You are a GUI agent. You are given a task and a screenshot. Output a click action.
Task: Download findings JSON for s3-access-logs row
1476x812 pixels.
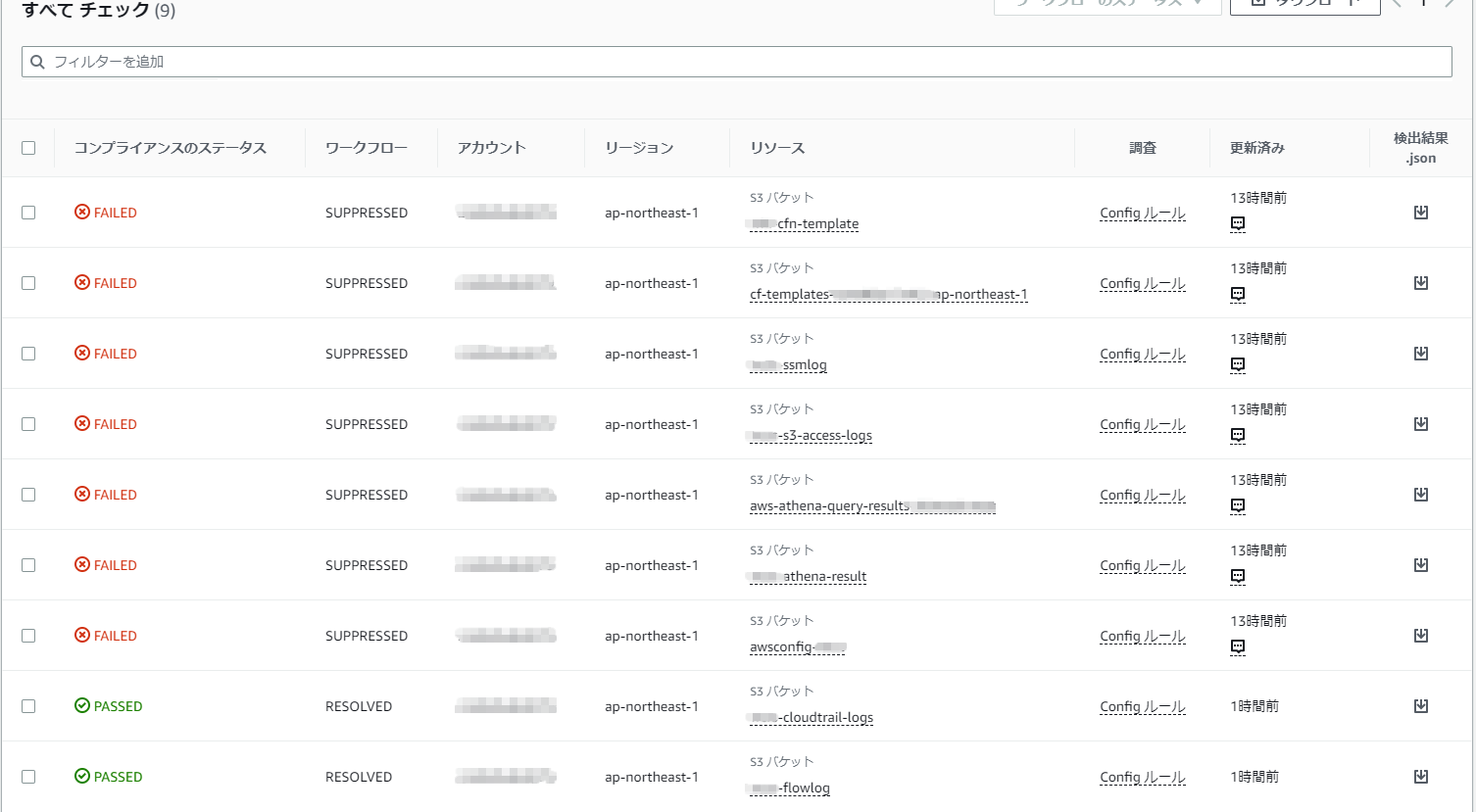tap(1421, 424)
